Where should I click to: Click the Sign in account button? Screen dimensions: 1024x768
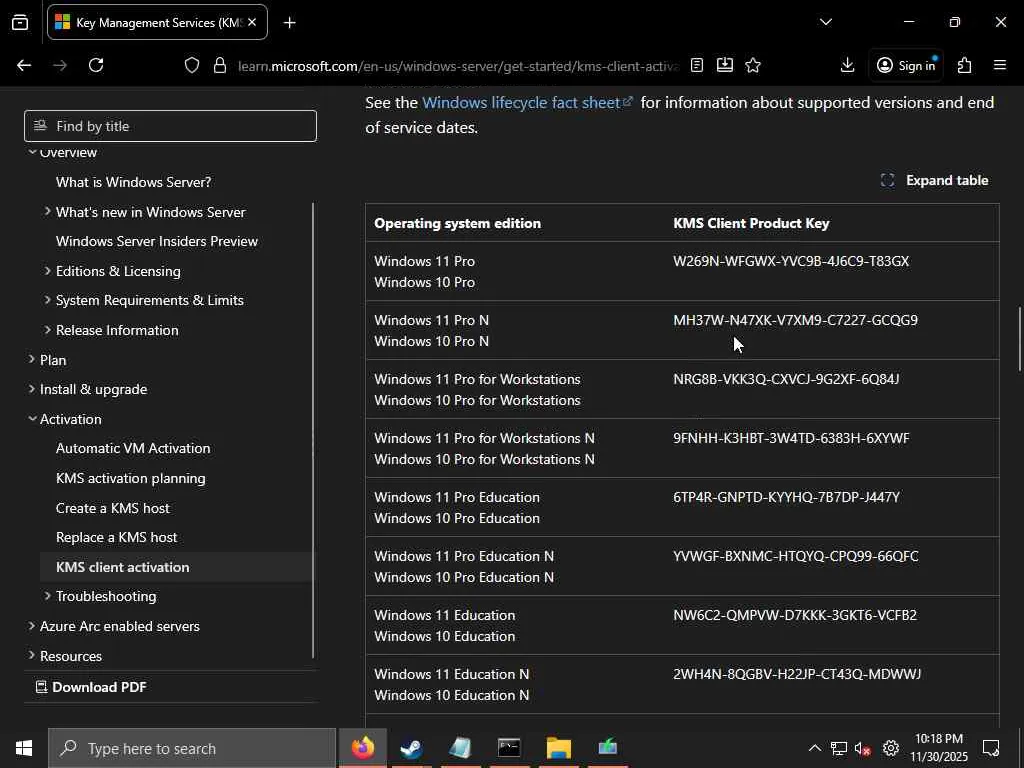pos(906,65)
